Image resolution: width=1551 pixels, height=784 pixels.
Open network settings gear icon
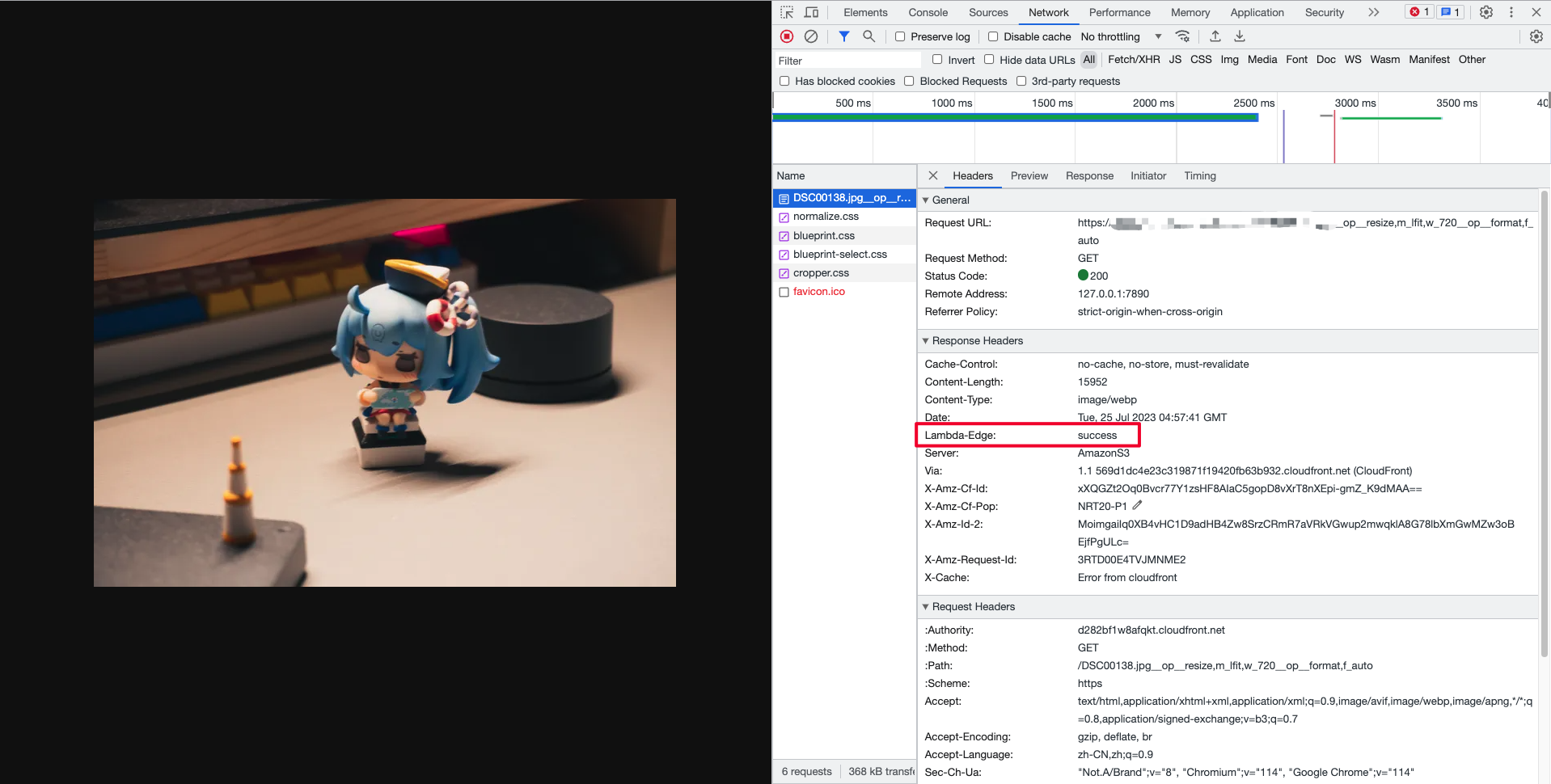[x=1536, y=36]
